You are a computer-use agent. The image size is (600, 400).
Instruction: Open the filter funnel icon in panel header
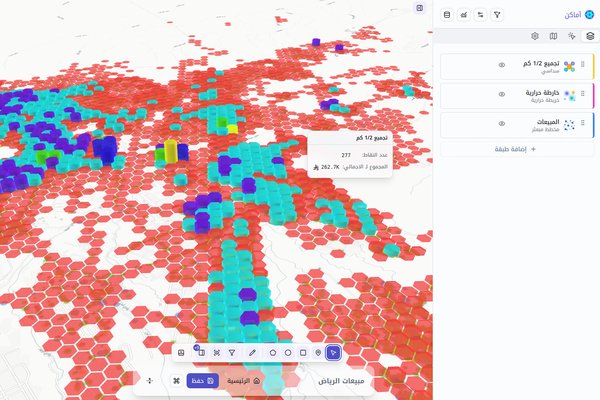pos(497,15)
